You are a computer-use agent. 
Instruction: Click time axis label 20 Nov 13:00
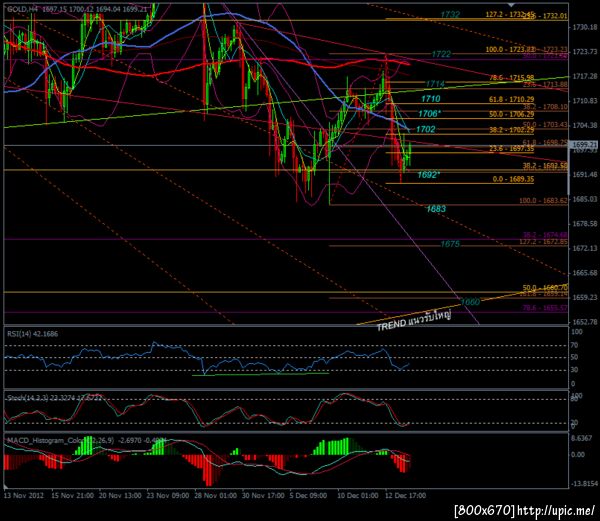coord(120,495)
